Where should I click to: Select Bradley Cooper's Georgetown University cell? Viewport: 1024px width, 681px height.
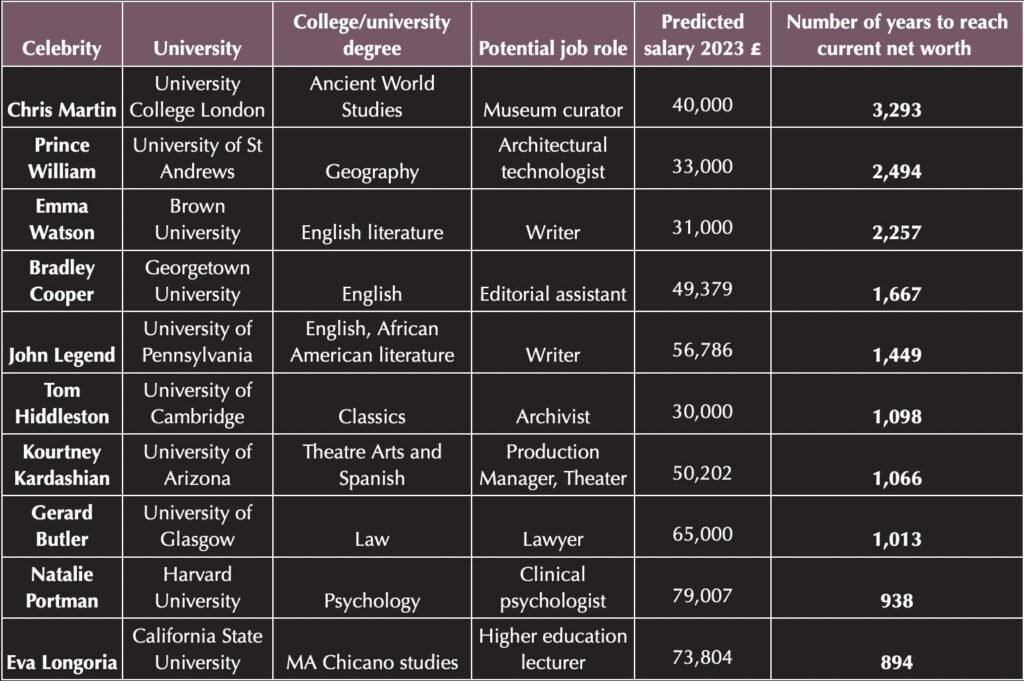tap(198, 281)
